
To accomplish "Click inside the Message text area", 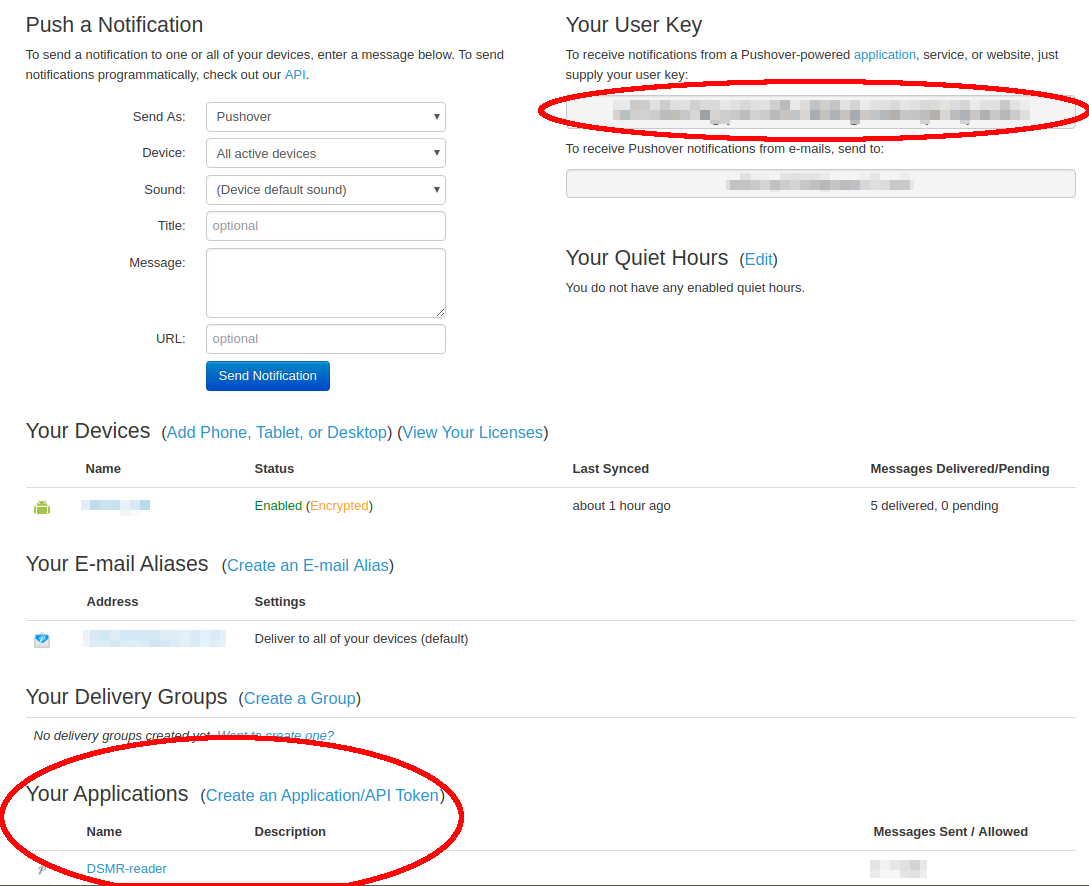I will click(x=326, y=283).
